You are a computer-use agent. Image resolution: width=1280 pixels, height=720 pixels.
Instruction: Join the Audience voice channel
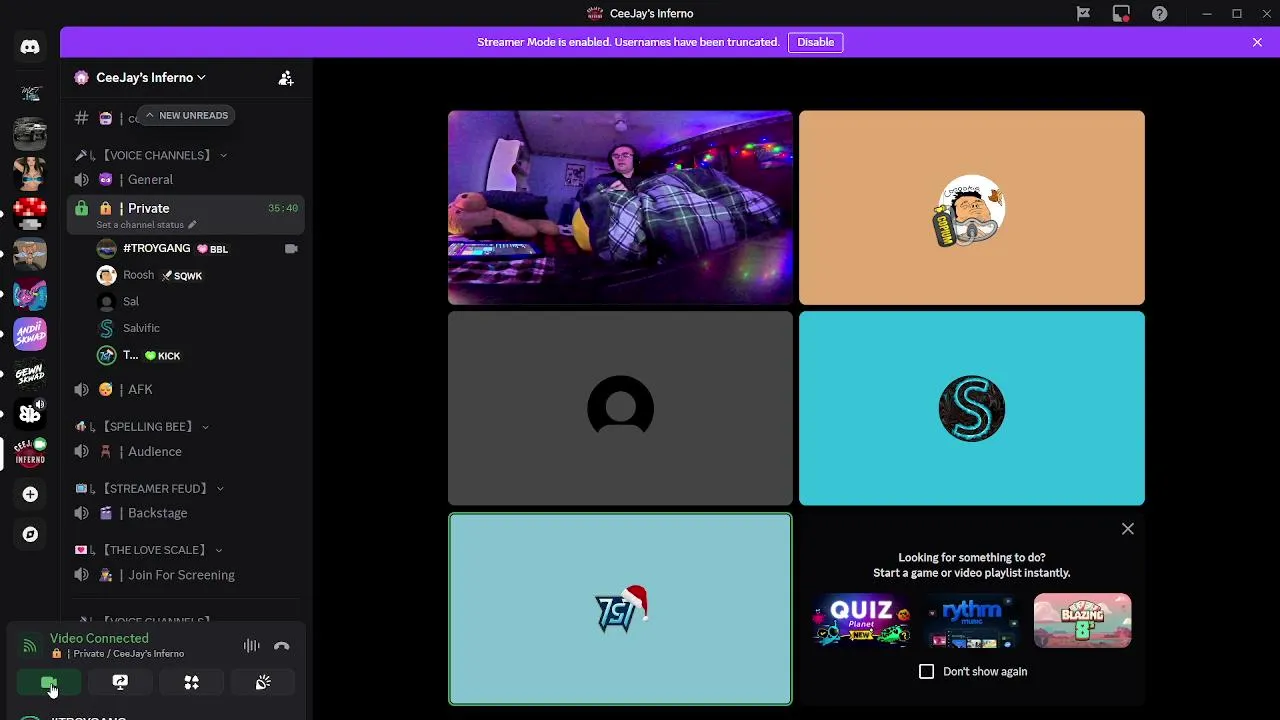pyautogui.click(x=186, y=451)
